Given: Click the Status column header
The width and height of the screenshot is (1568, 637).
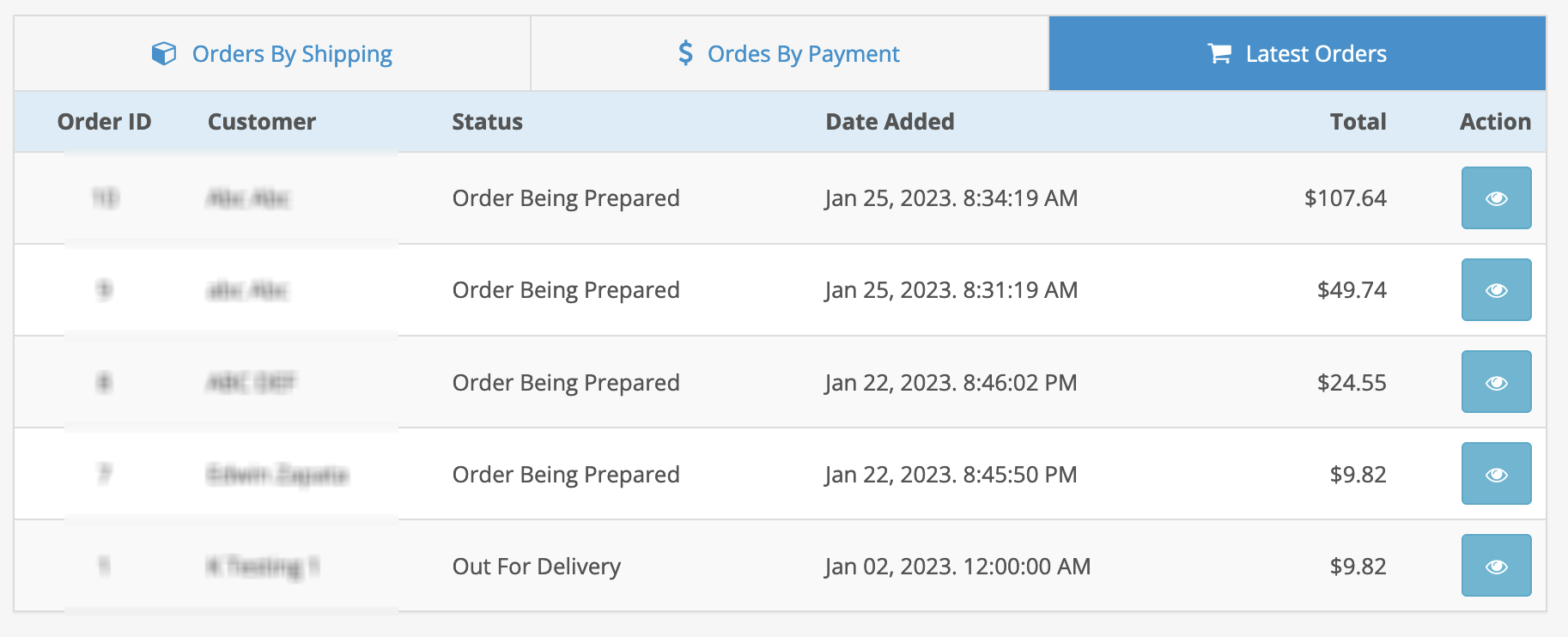Looking at the screenshot, I should click(x=487, y=121).
